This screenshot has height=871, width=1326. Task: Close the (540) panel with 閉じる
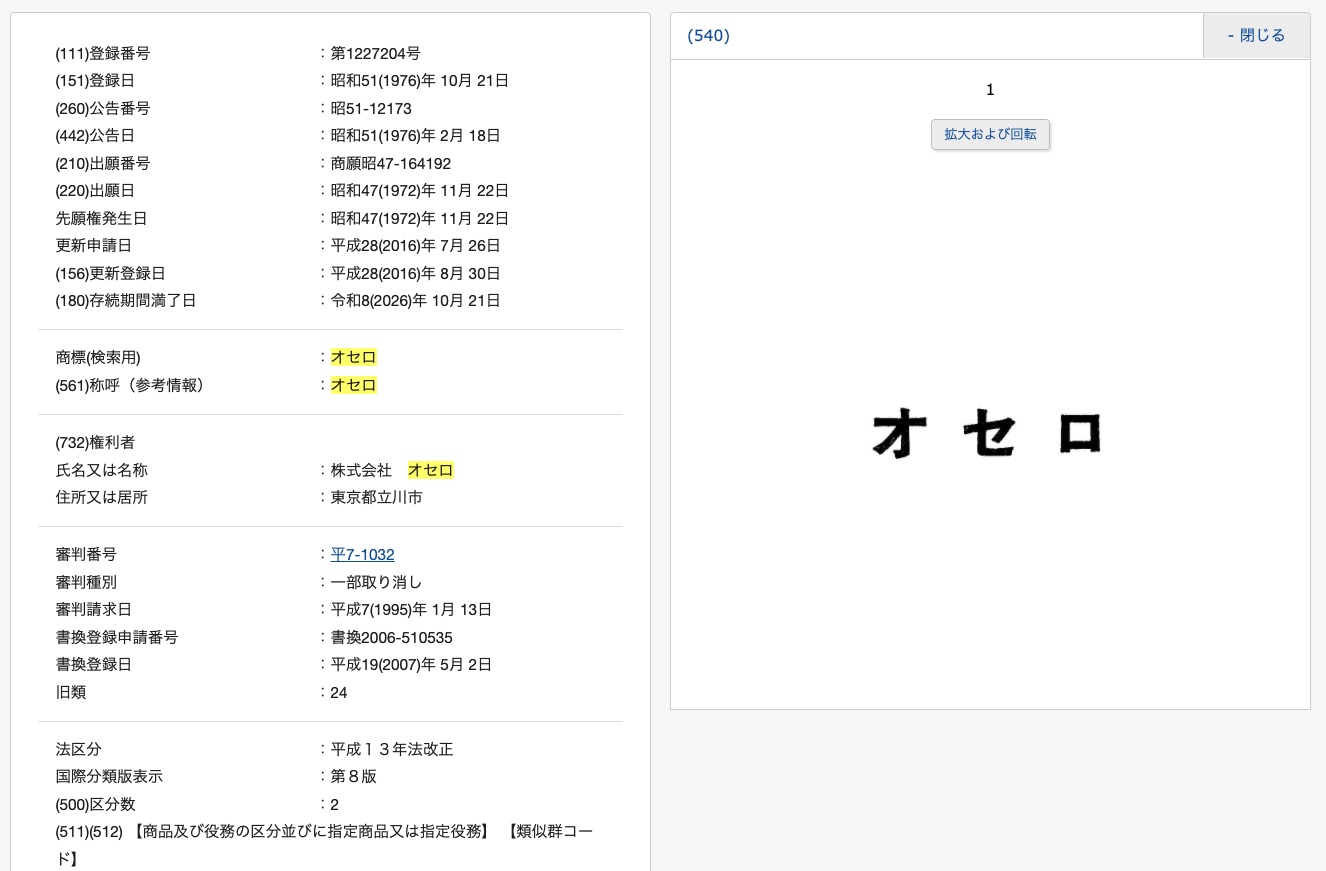(1256, 35)
